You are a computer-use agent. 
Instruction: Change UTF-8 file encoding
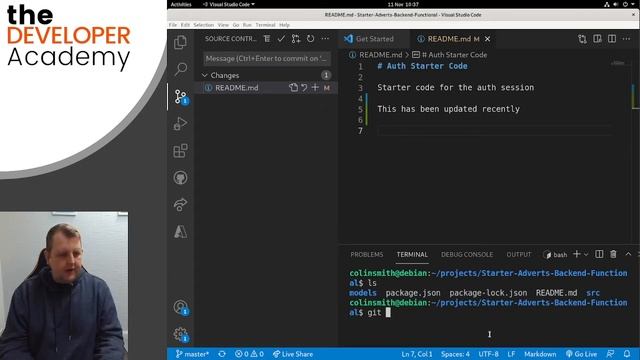coord(489,354)
